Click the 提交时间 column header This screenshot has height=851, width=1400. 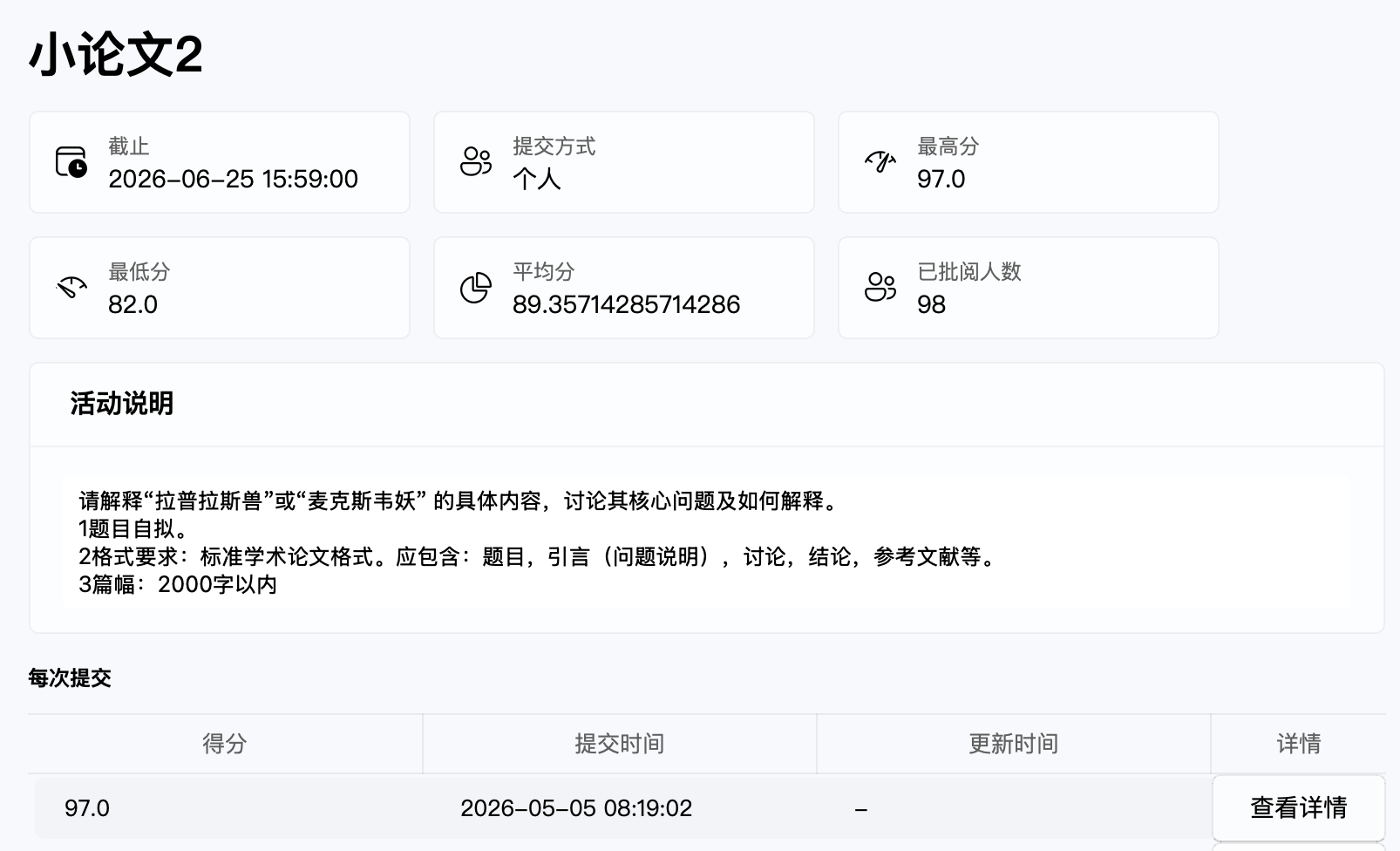point(619,744)
